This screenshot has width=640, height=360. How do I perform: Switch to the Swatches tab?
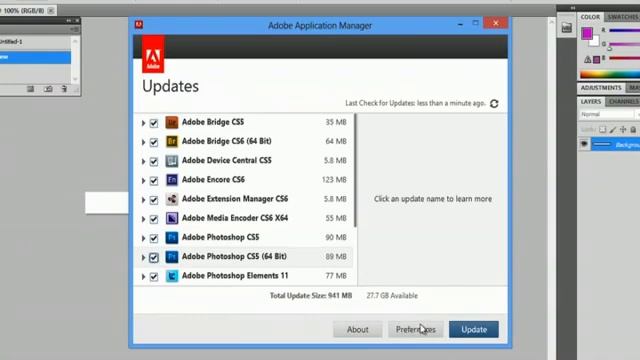click(622, 17)
